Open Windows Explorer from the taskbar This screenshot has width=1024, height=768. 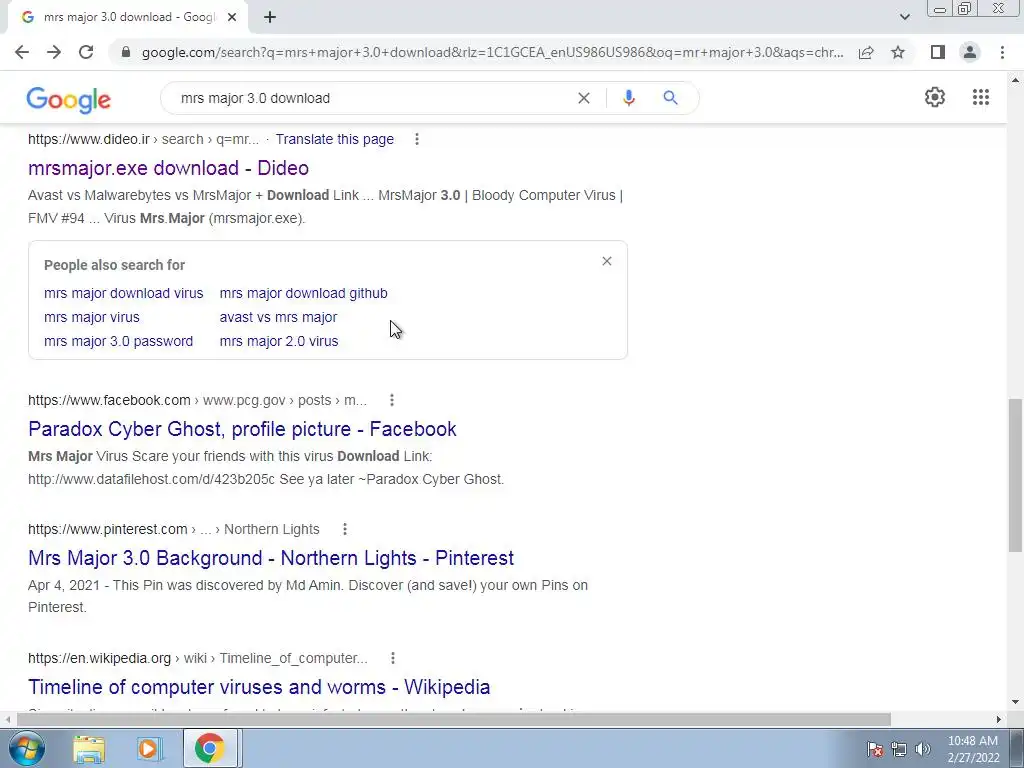89,749
